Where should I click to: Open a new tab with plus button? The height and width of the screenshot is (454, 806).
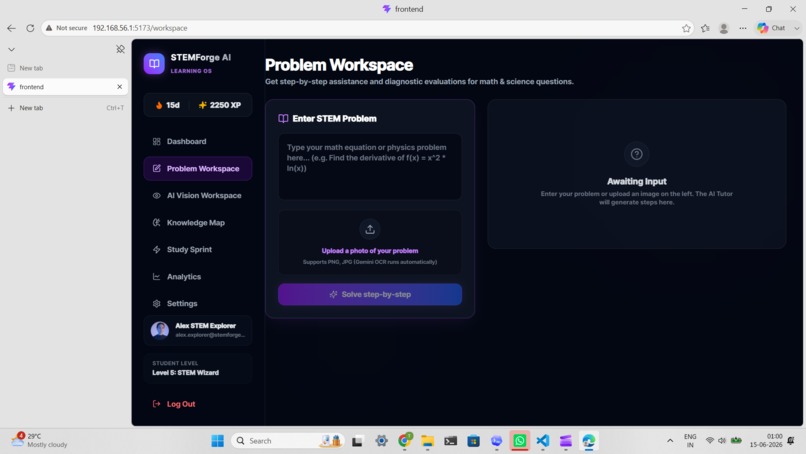pyautogui.click(x=65, y=108)
